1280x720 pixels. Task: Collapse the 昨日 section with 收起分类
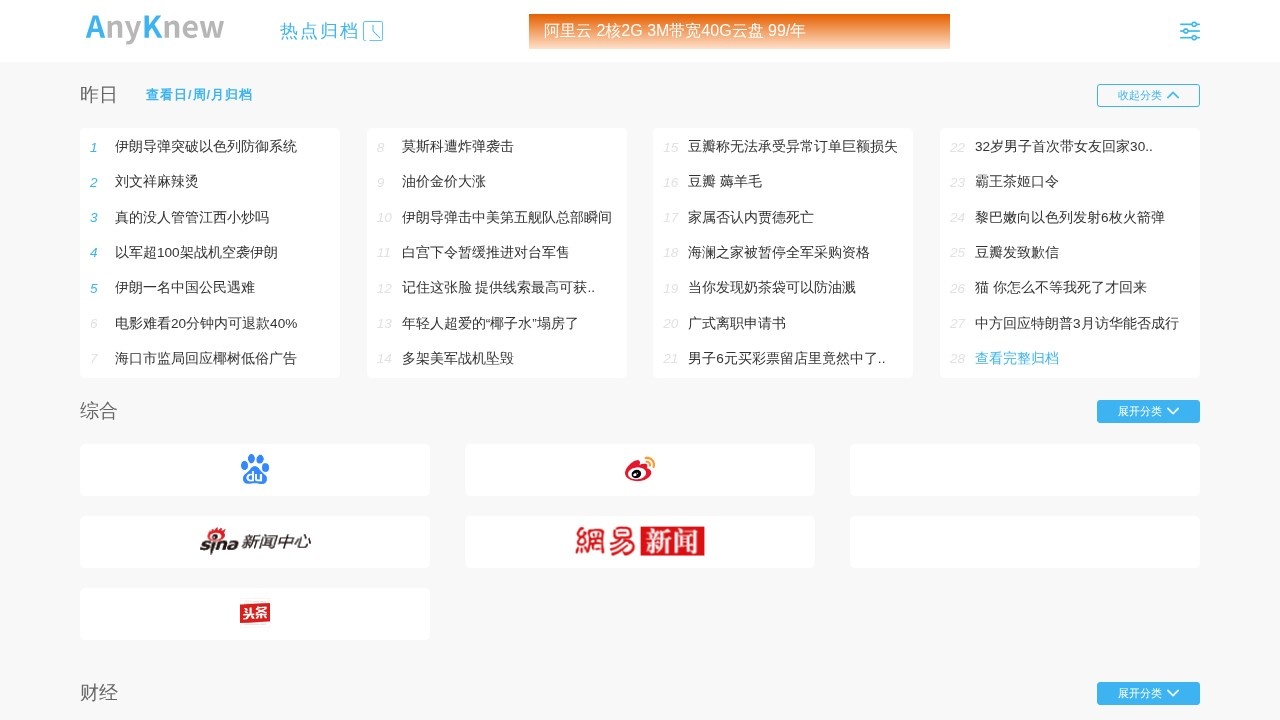tap(1148, 95)
